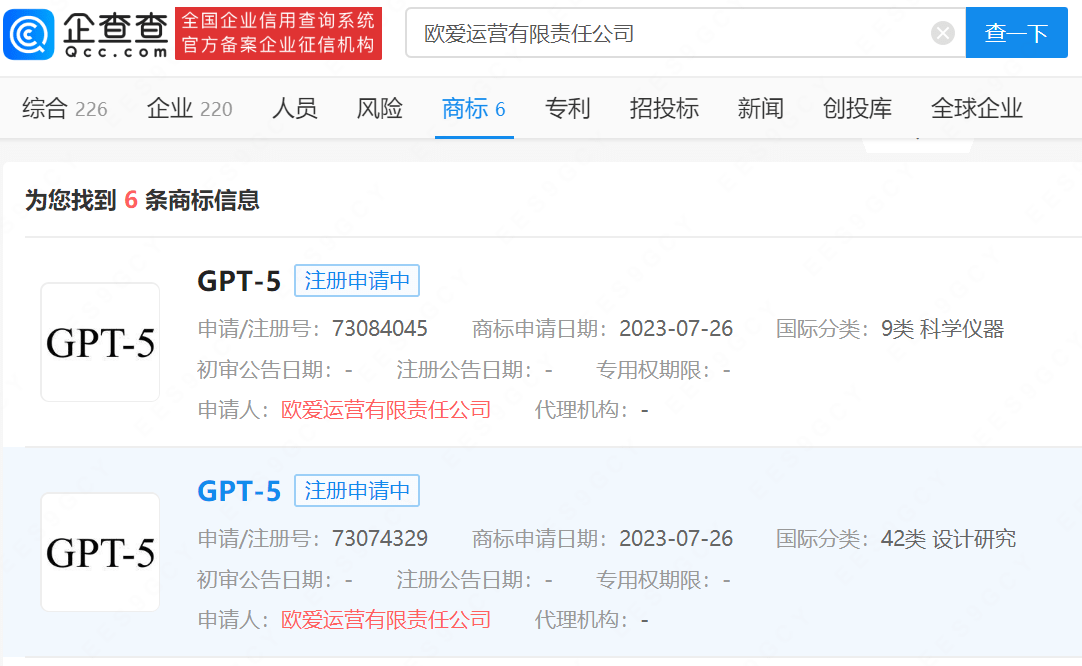The height and width of the screenshot is (666, 1082).
Task: Open applicant 欧爱运营有限责任公司 link under 73084045
Action: coord(386,410)
